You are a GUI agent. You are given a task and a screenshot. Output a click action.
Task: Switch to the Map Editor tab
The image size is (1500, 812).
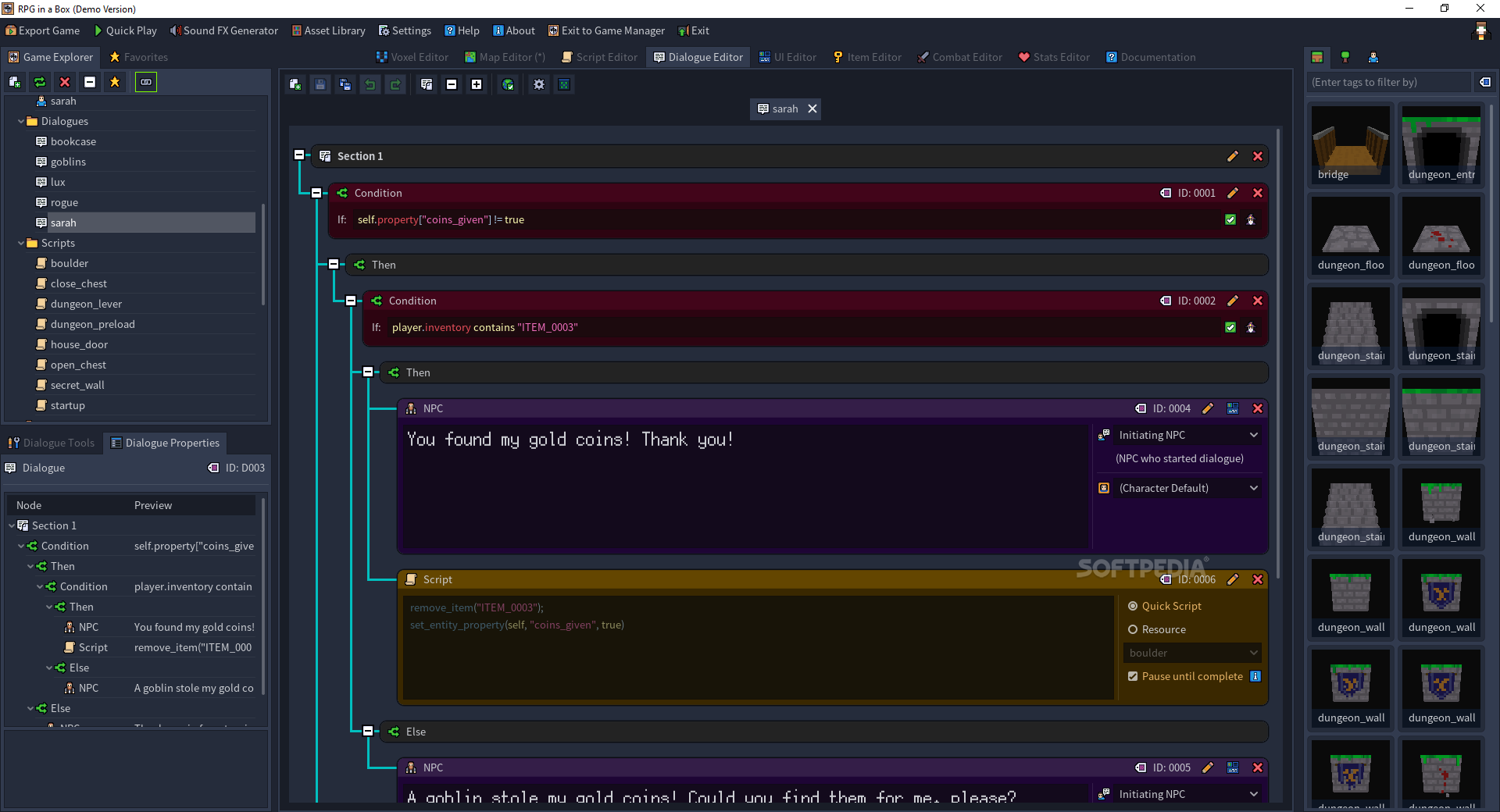tap(505, 57)
